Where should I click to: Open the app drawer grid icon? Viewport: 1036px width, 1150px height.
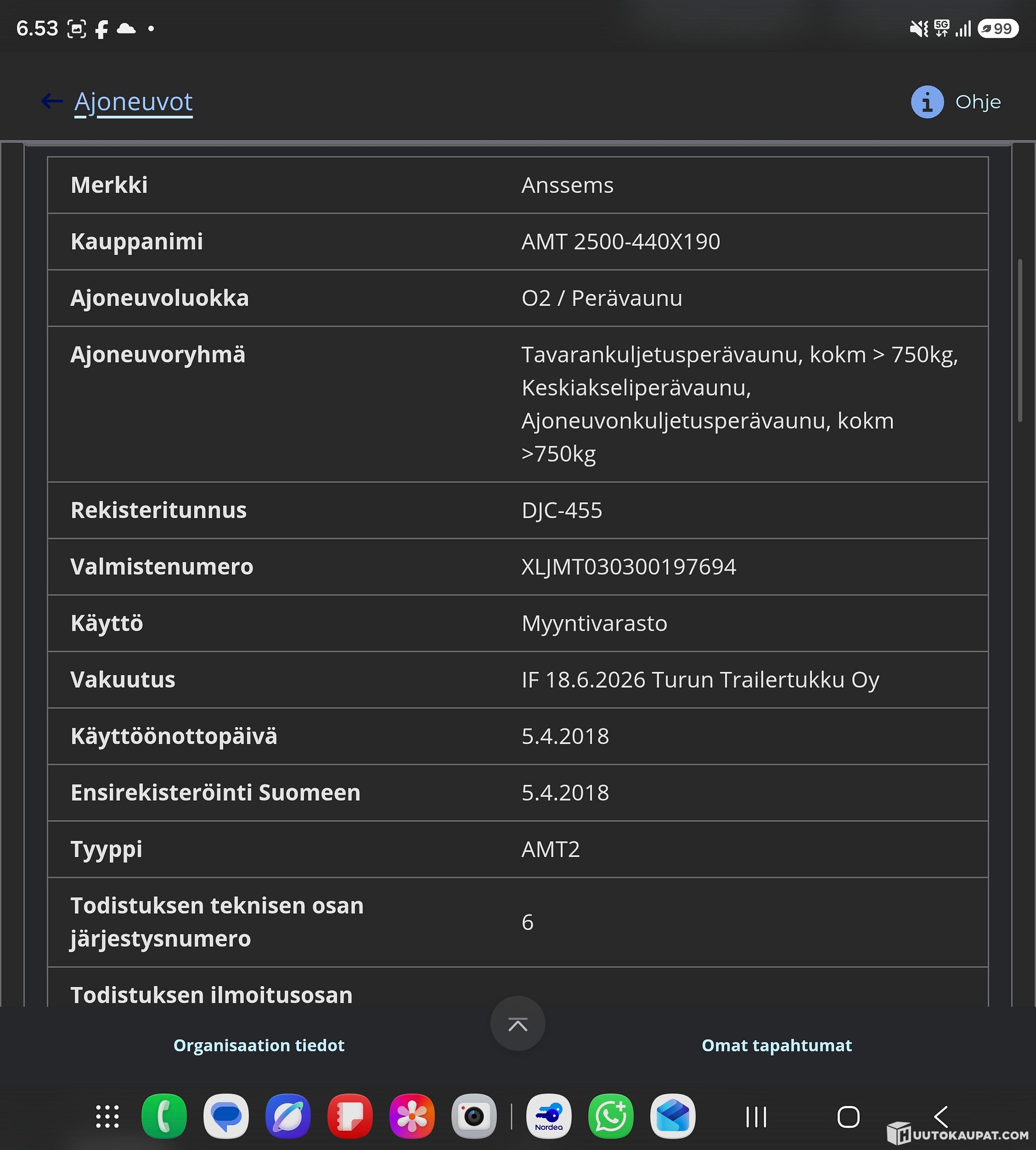click(x=107, y=1117)
